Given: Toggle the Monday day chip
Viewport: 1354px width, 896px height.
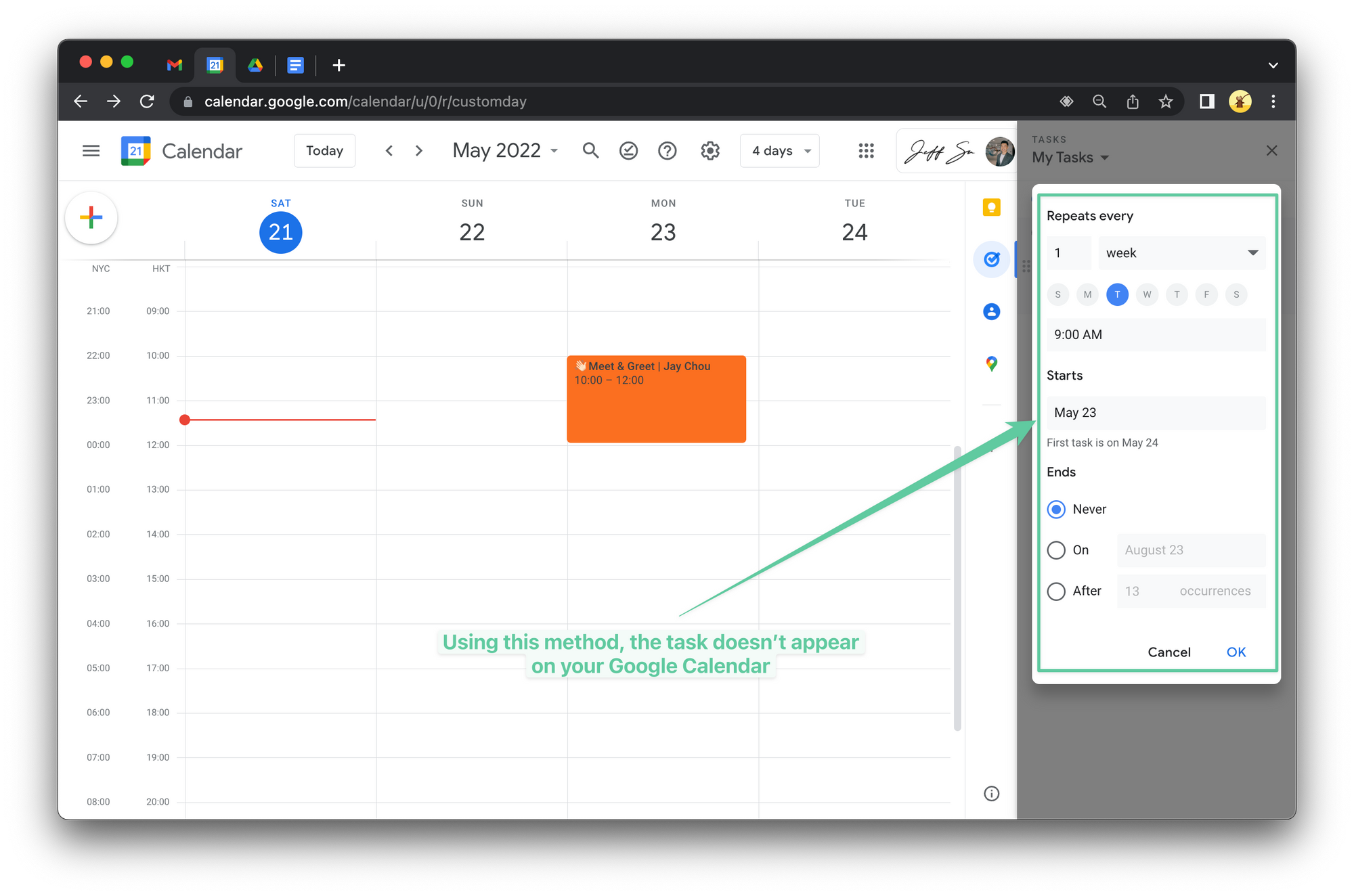Looking at the screenshot, I should tap(1087, 294).
